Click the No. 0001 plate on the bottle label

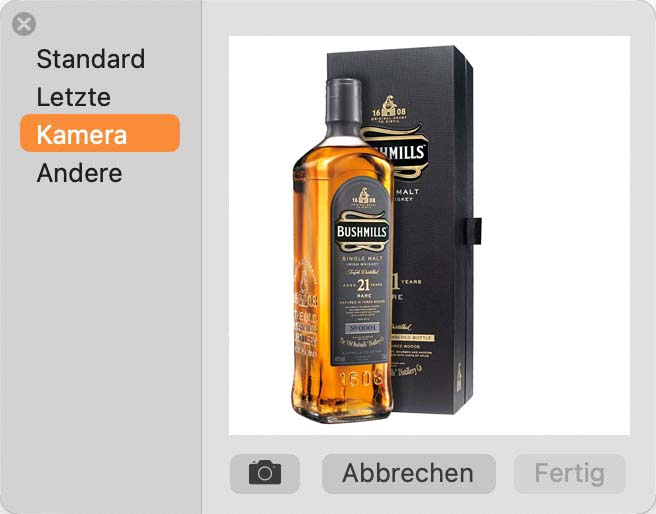362,327
